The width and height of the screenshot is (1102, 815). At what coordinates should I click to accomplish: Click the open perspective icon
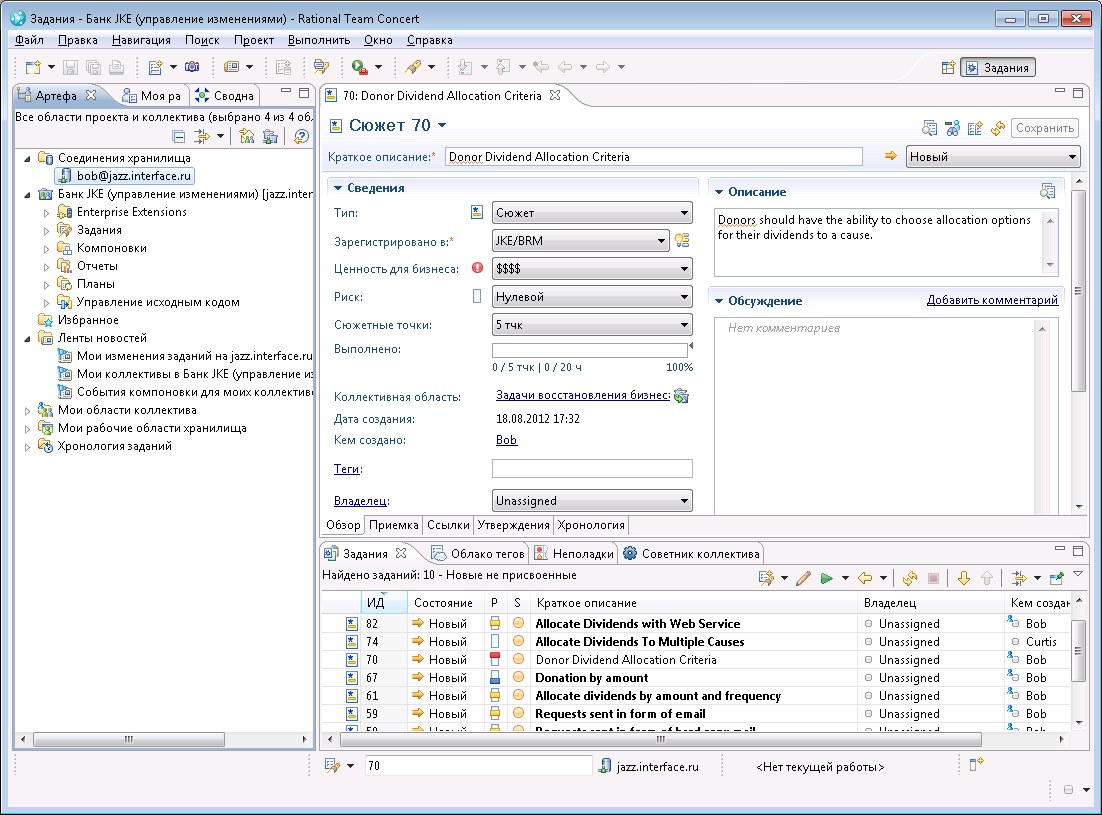click(x=948, y=67)
